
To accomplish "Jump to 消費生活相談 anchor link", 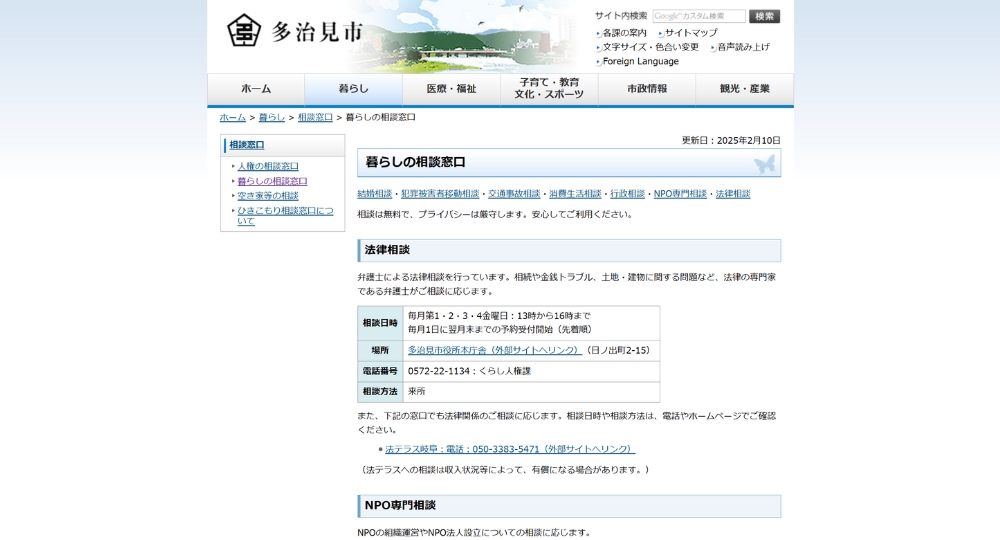I will [575, 194].
